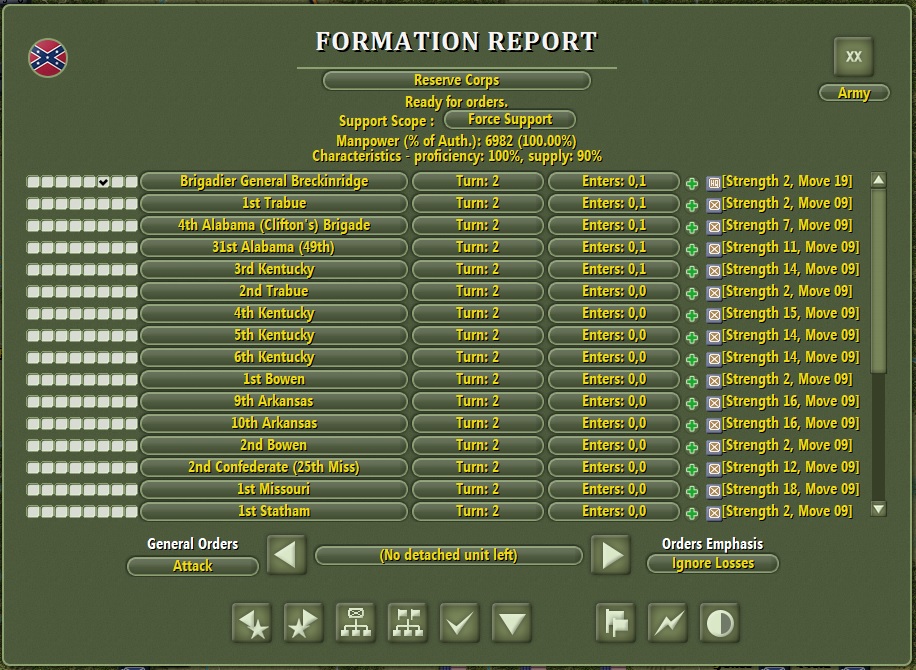Viewport: 916px width, 670px height.
Task: Click the Confederate battle flag emblem
Action: pos(48,58)
